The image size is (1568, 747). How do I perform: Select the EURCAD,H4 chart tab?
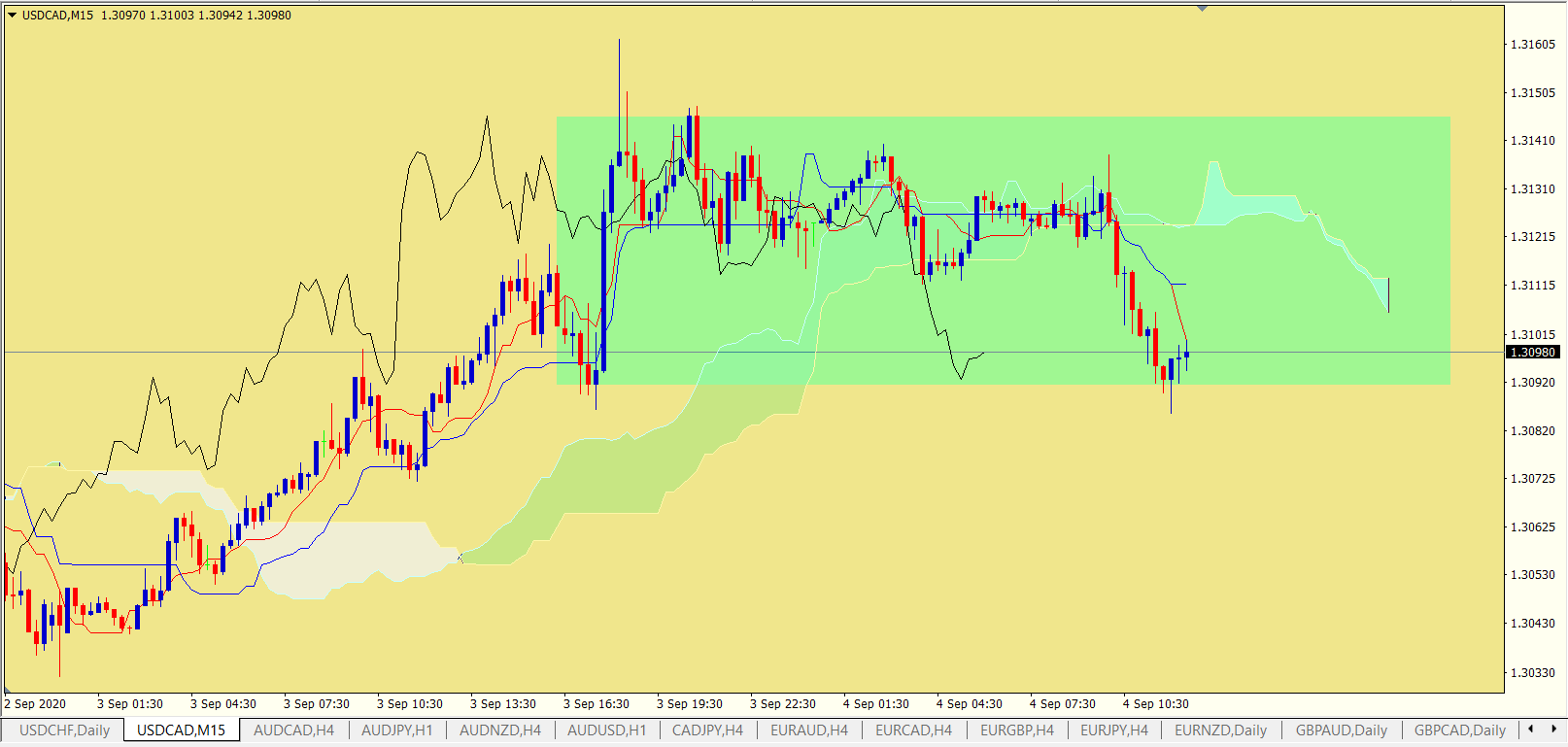click(x=913, y=730)
